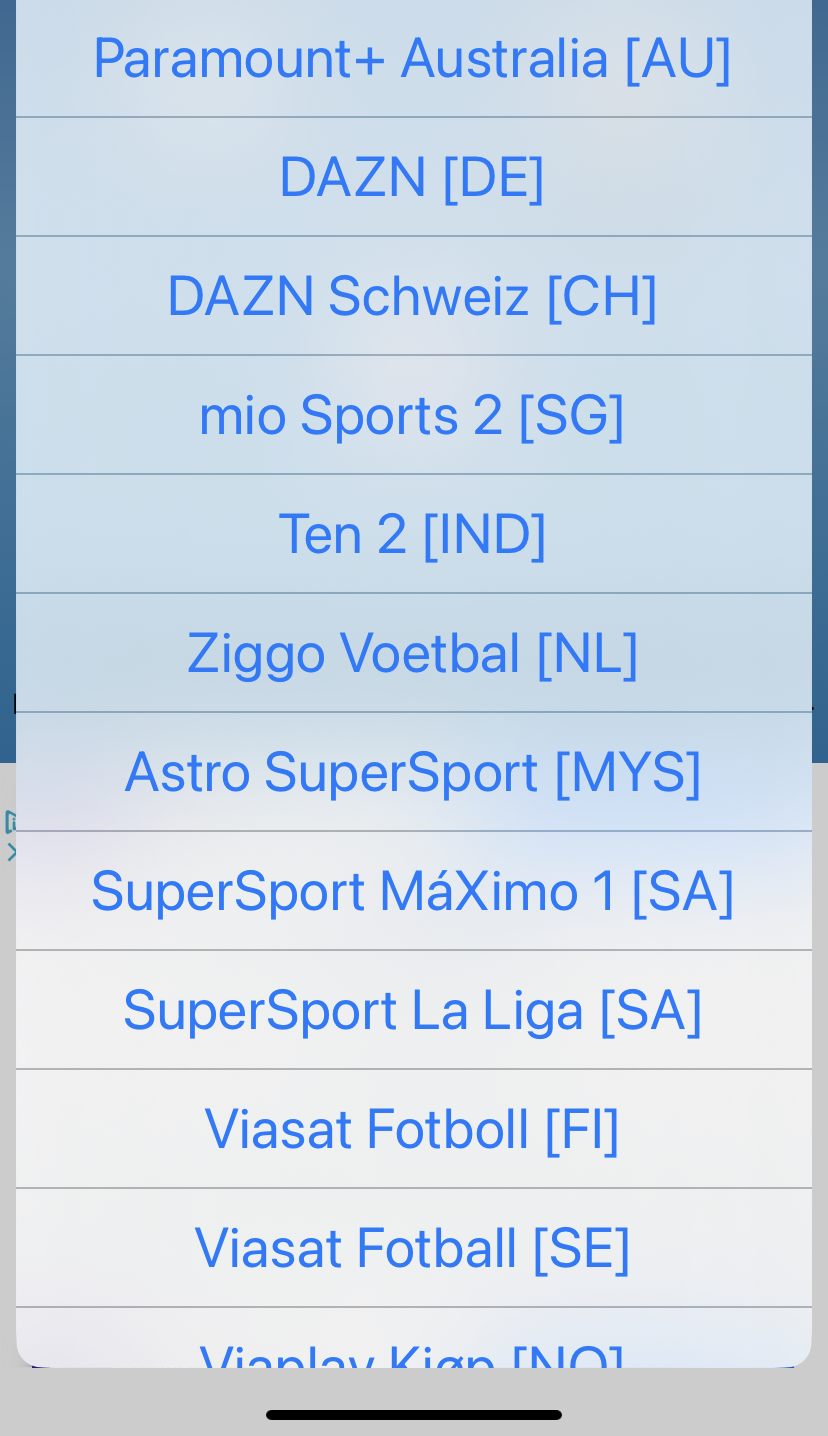The width and height of the screenshot is (828, 1436).
Task: Open Ziggo Voetbal [NL] stream option
Action: pyautogui.click(x=413, y=653)
